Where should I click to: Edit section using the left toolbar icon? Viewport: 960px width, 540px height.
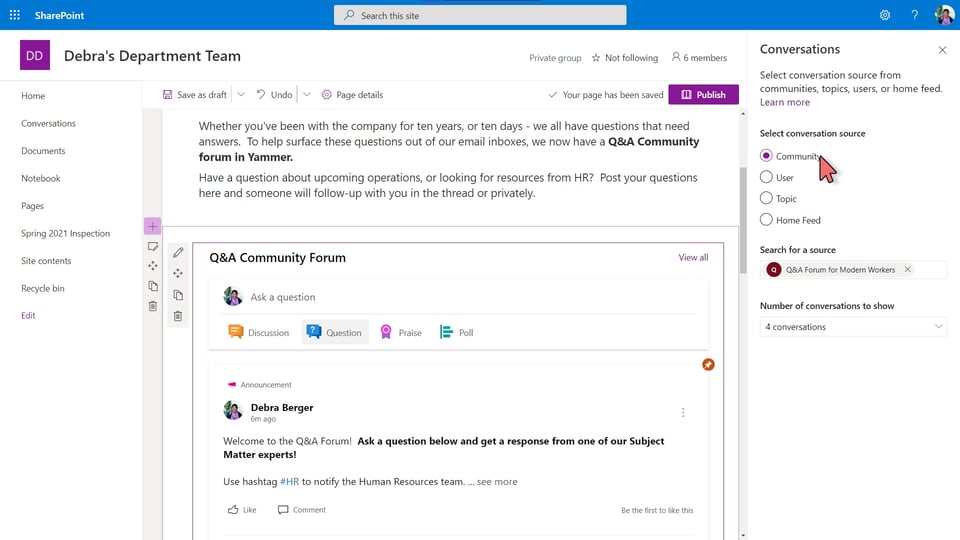152,246
